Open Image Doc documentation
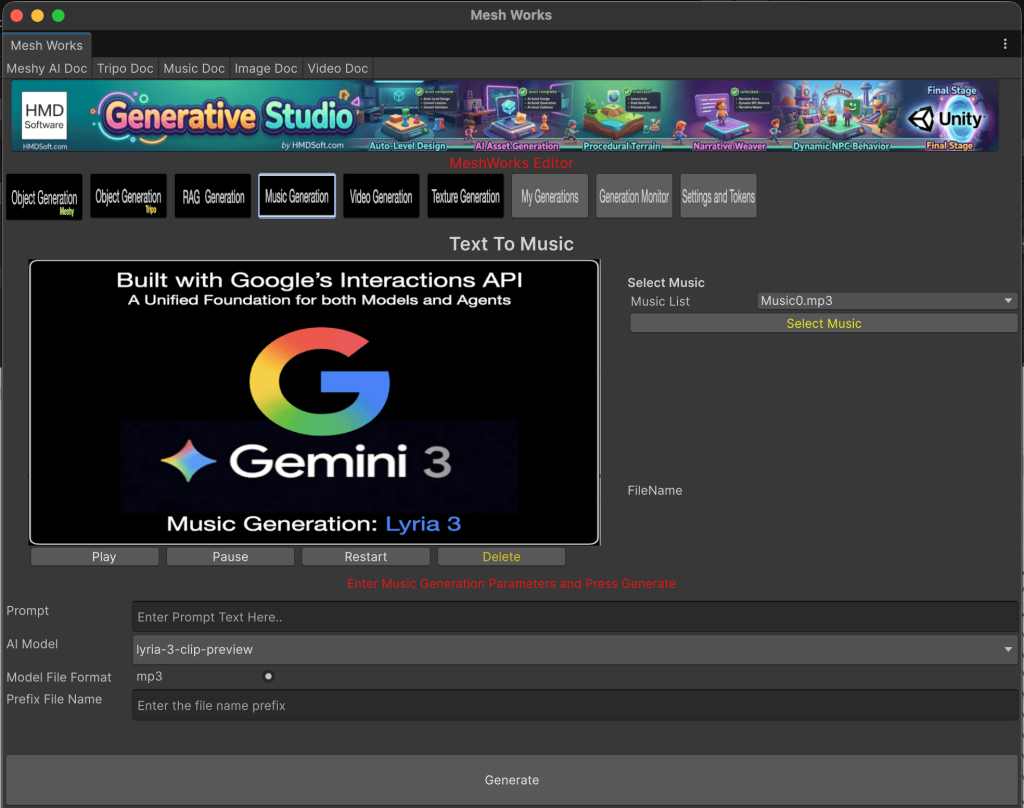This screenshot has width=1024, height=808. tap(266, 69)
